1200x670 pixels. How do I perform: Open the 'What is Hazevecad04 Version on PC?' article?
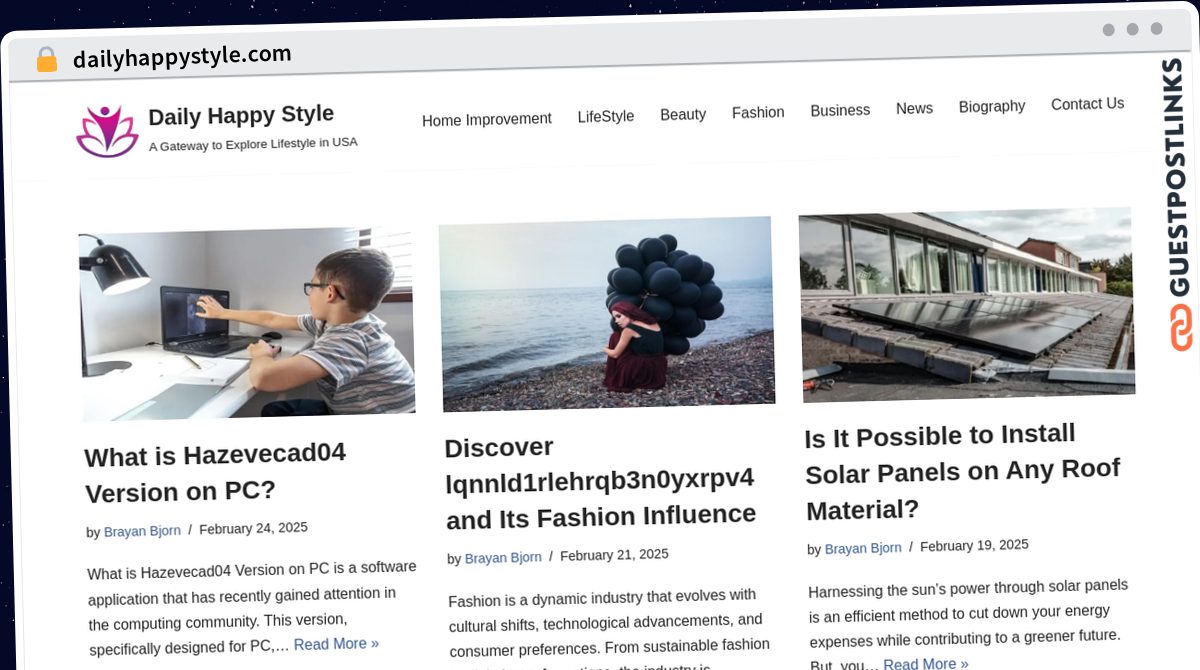pos(215,473)
